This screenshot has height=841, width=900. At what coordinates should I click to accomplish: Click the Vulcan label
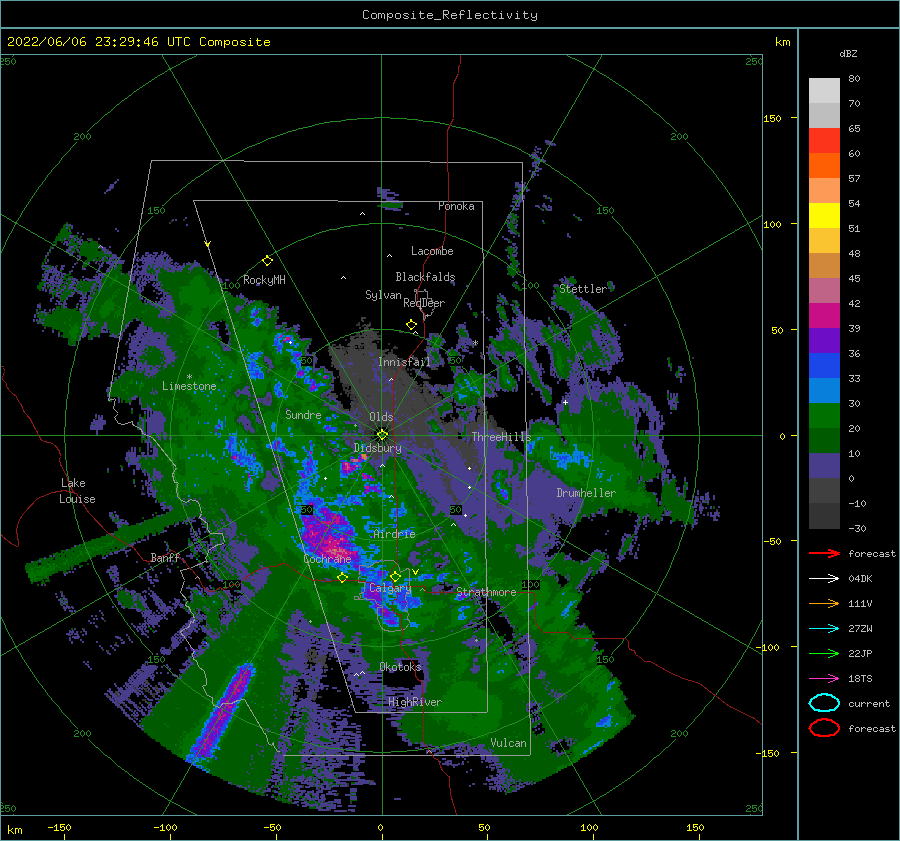point(509,743)
